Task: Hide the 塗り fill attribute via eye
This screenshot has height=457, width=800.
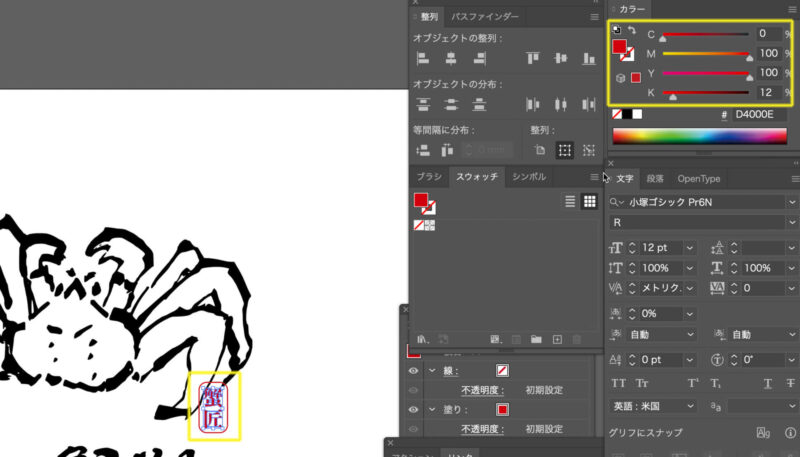Action: [x=413, y=410]
